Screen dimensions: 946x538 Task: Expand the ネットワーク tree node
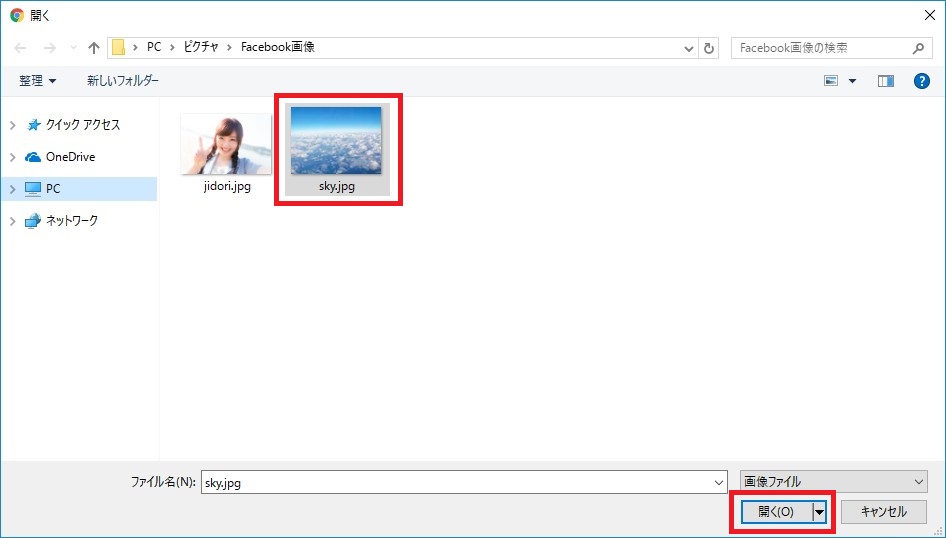[x=13, y=221]
